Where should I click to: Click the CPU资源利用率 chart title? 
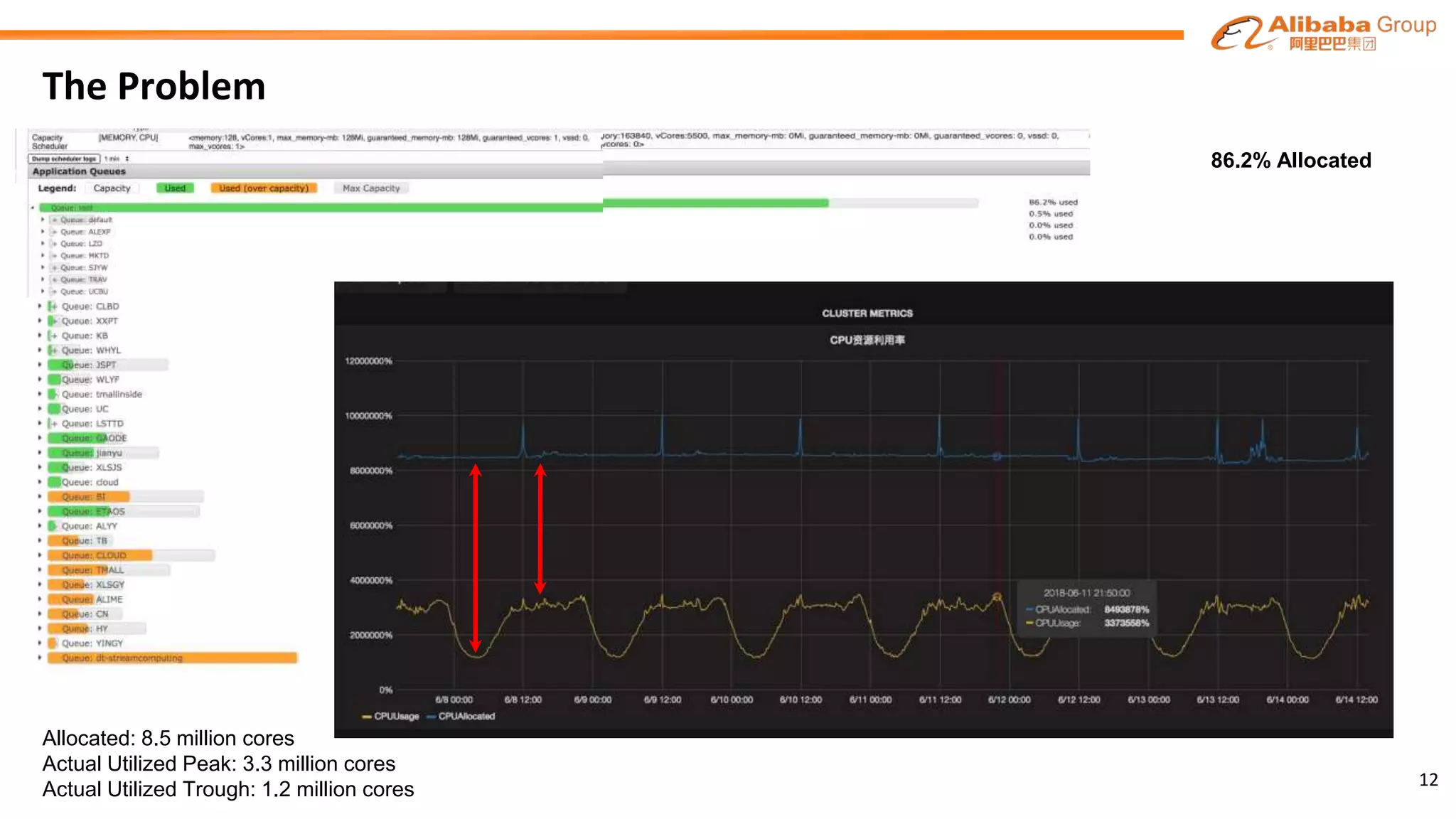[867, 340]
